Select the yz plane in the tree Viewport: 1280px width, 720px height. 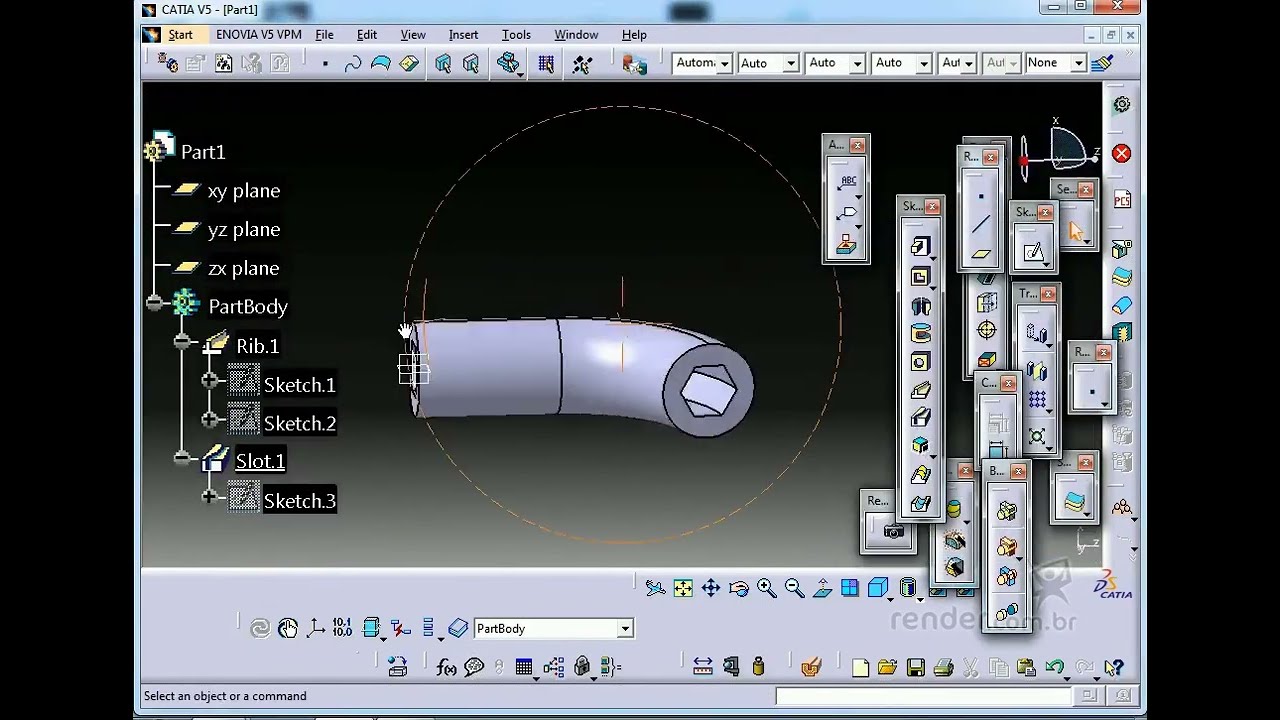(243, 229)
